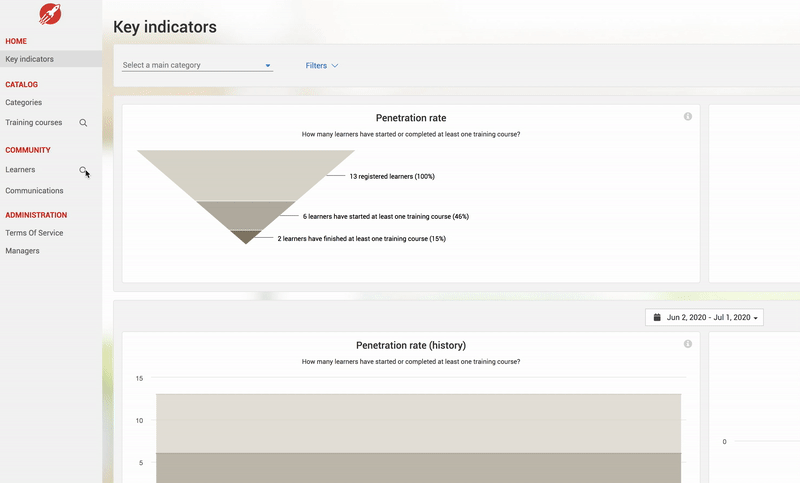Click the middle funnel segment for started learners
800x483 pixels.
pos(246,215)
